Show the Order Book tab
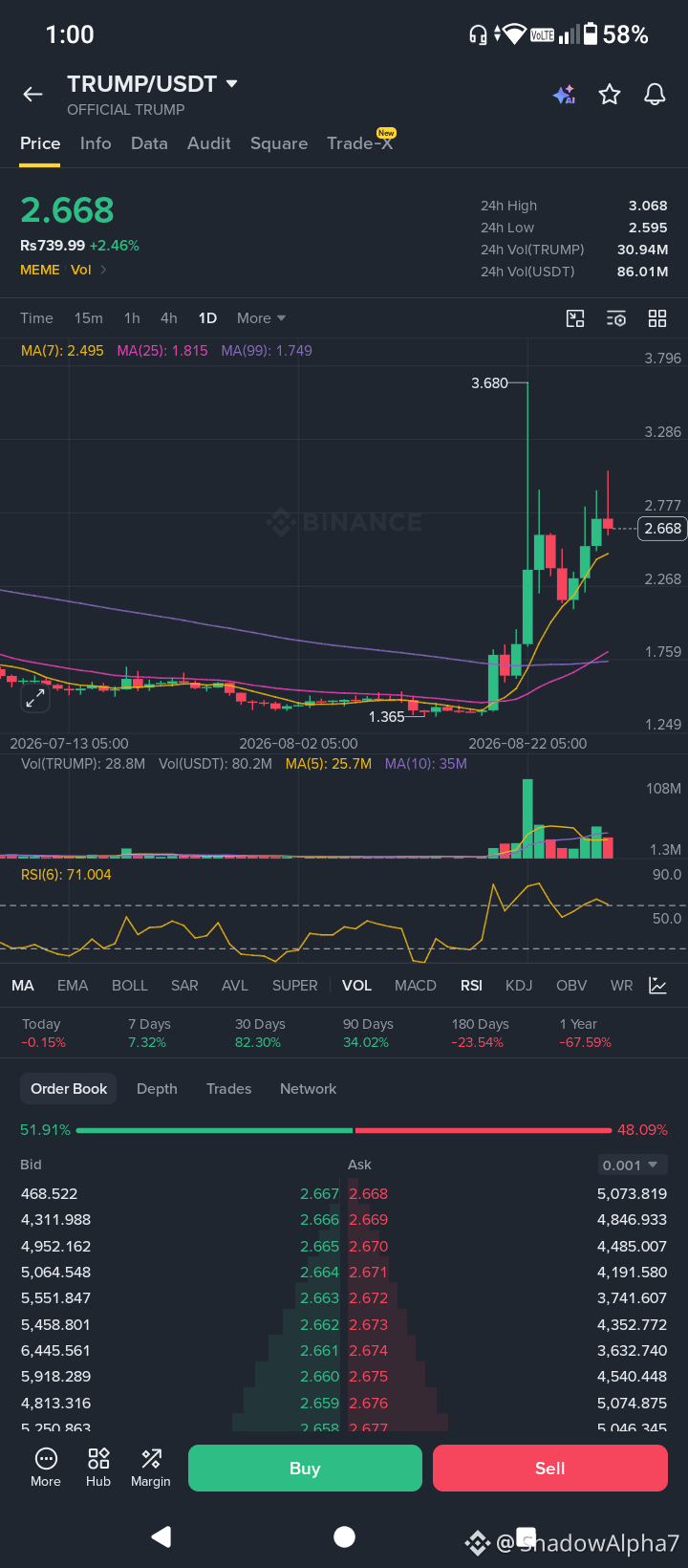The height and width of the screenshot is (1568, 688). click(69, 1089)
